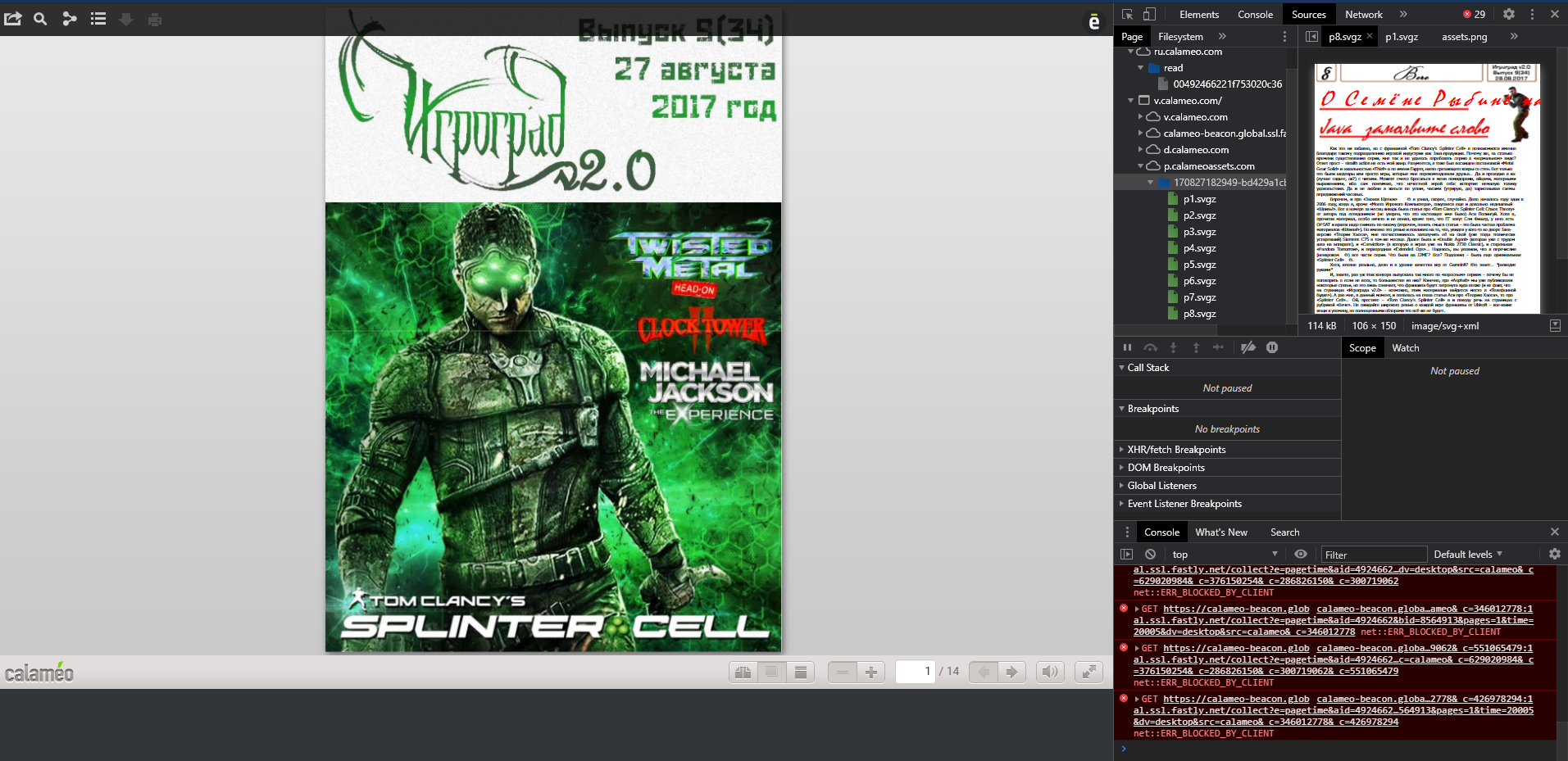Click the step debugger arrow icon
Viewport: 1568px width, 761px height.
pyautogui.click(x=1219, y=347)
